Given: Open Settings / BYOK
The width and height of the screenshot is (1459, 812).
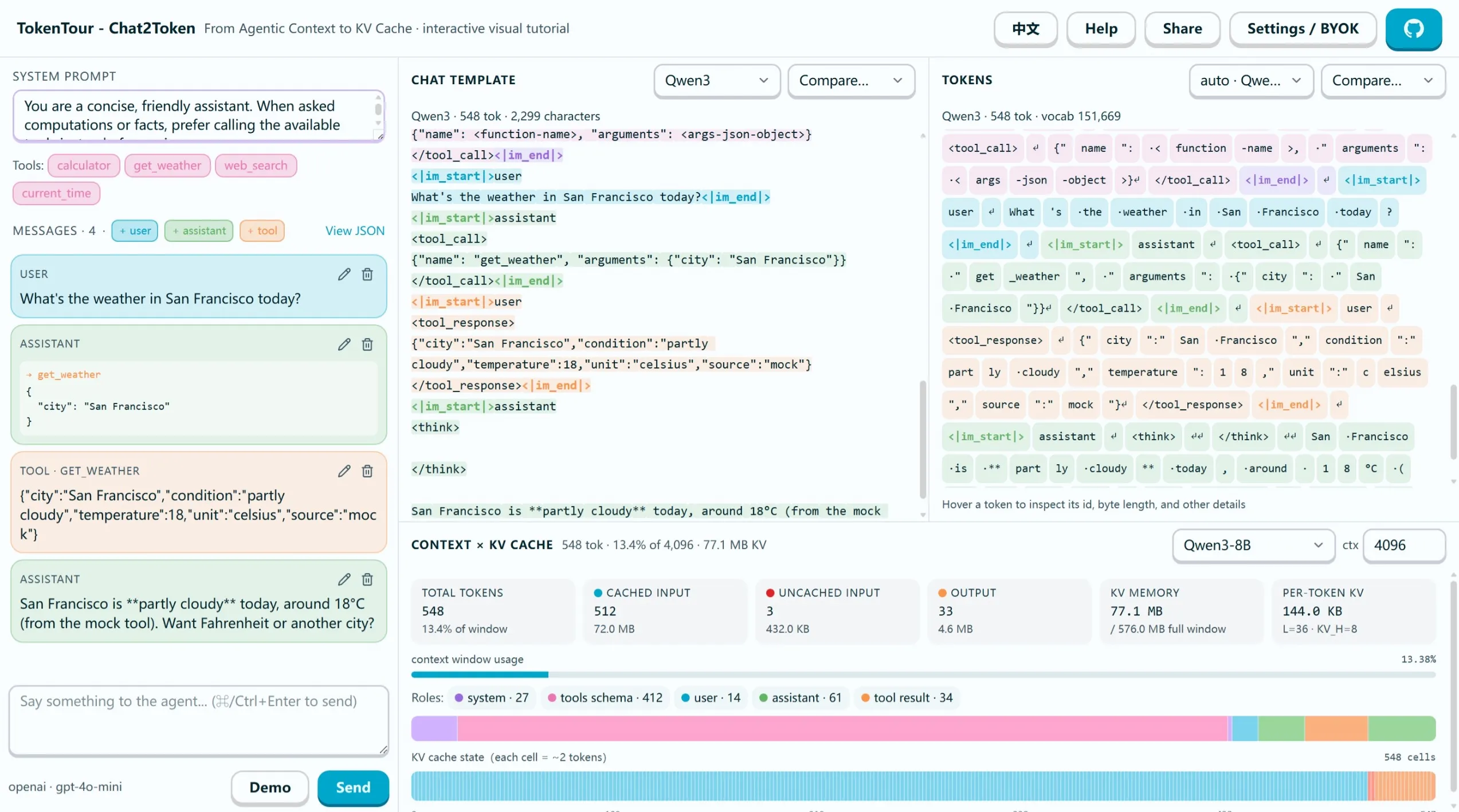Looking at the screenshot, I should point(1302,29).
